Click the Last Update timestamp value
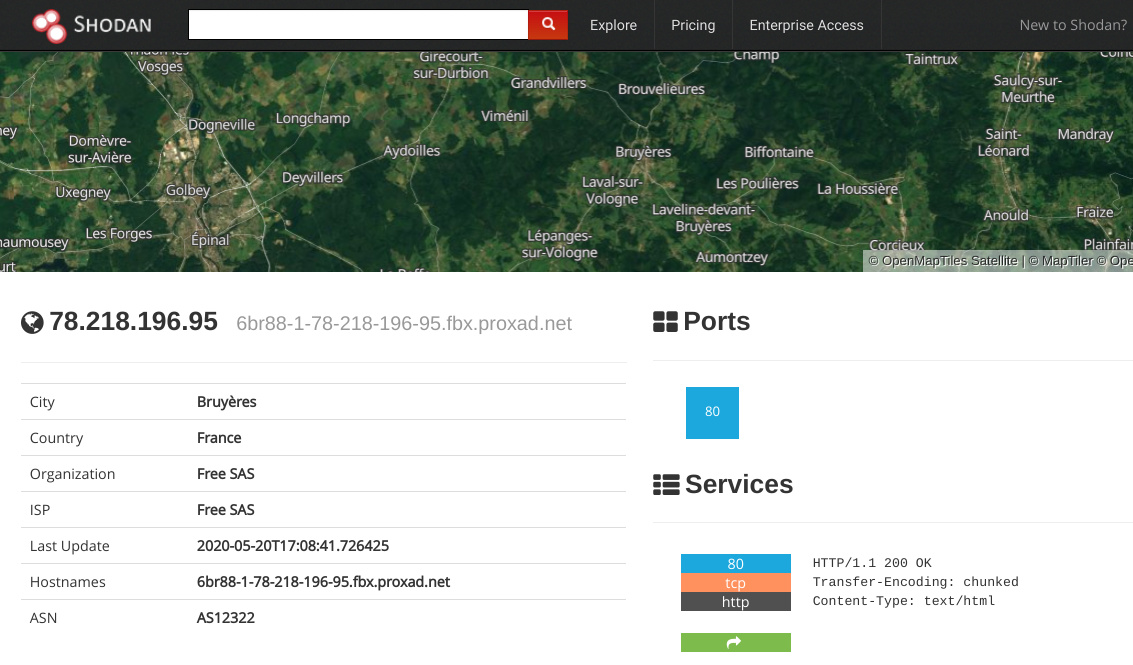 pos(293,546)
